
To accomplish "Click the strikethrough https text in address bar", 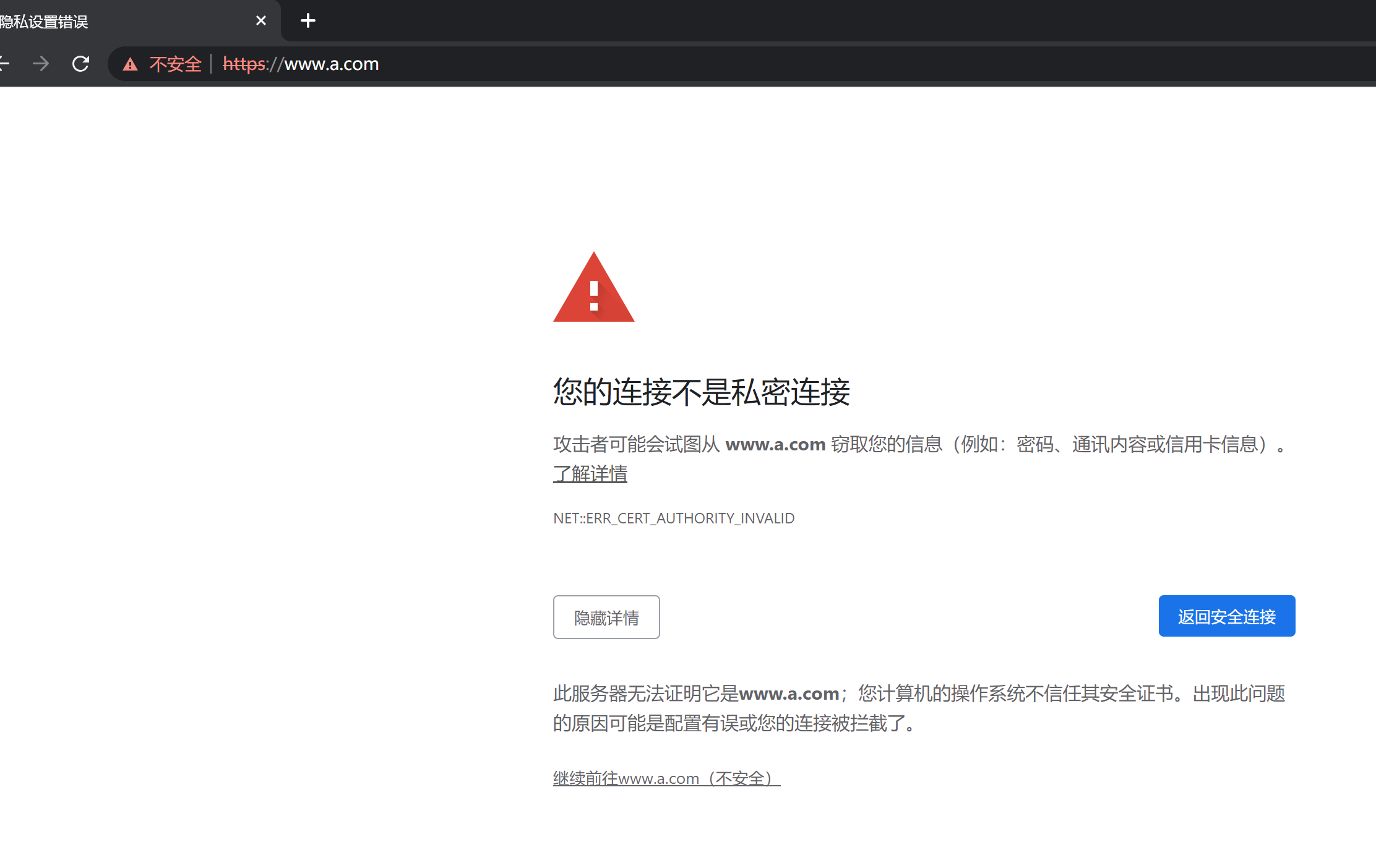I will click(x=243, y=64).
